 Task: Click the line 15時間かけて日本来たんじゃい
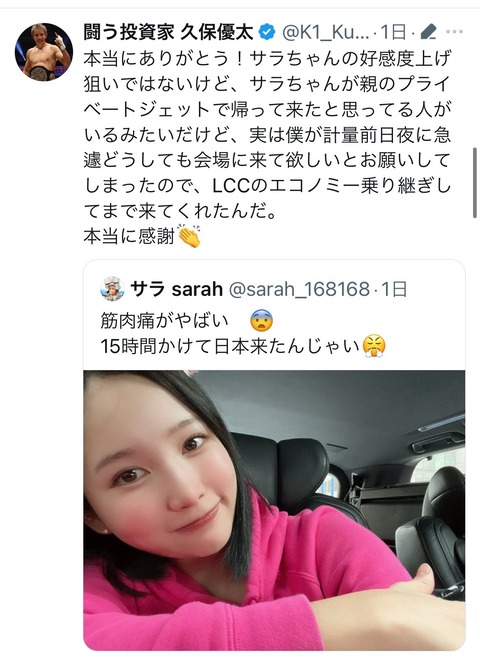(x=230, y=347)
